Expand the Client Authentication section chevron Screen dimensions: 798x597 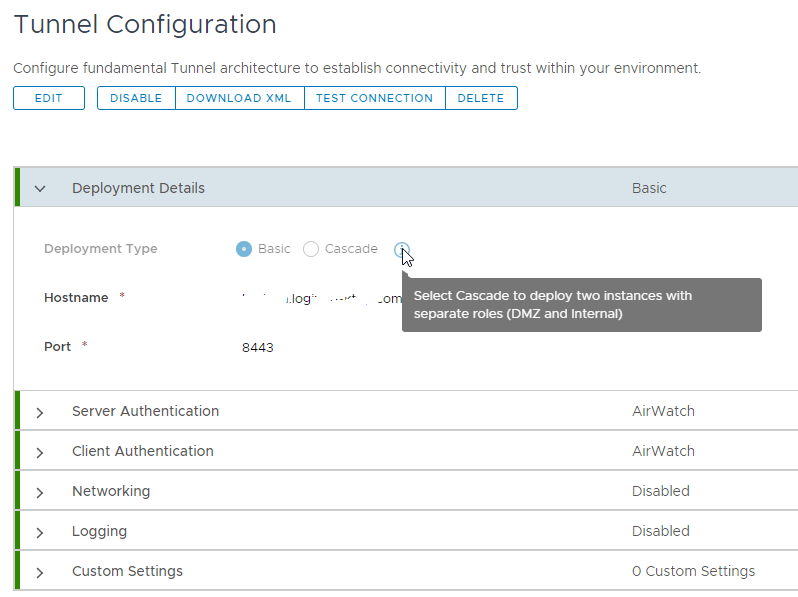[40, 452]
